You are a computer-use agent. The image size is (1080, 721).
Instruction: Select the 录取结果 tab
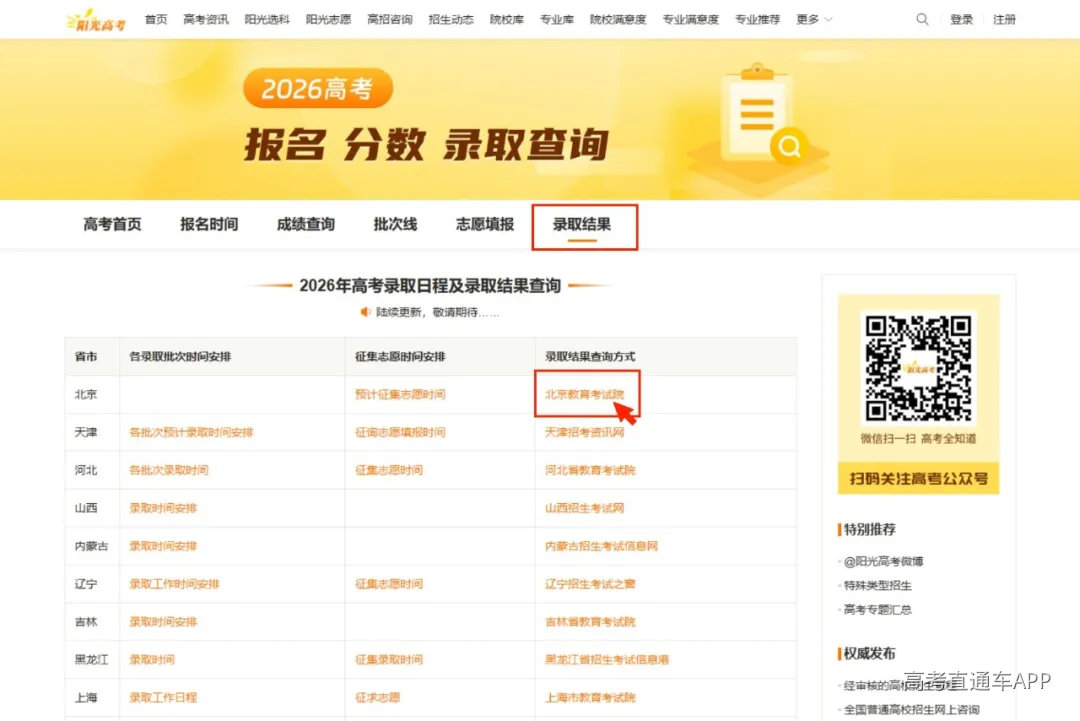(x=581, y=224)
